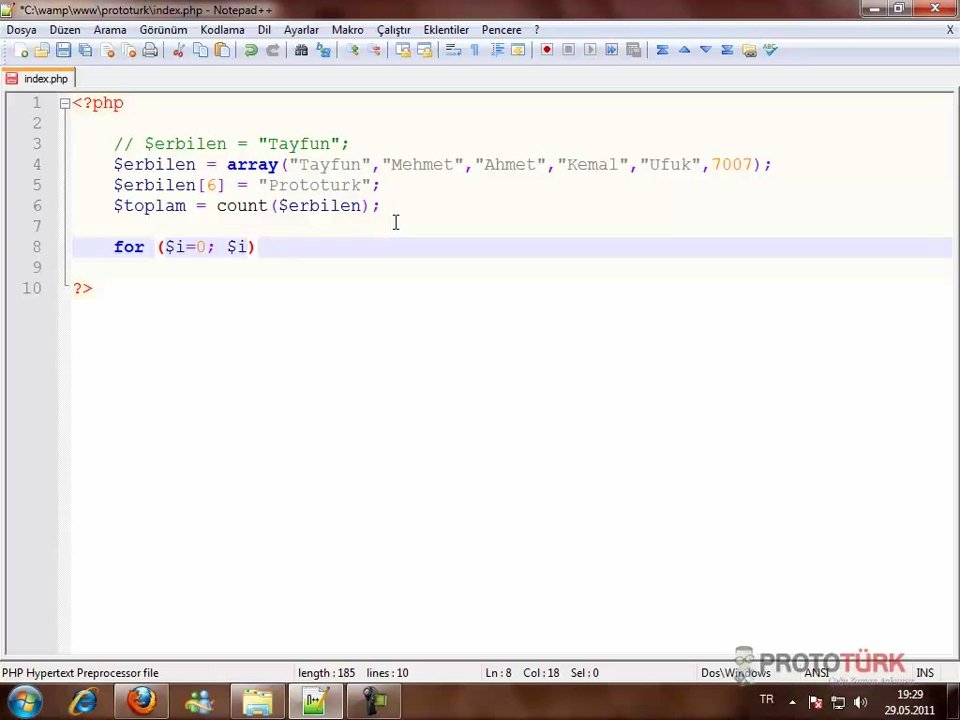The image size is (960, 720).
Task: Open the Eklentiler menu
Action: tap(446, 29)
